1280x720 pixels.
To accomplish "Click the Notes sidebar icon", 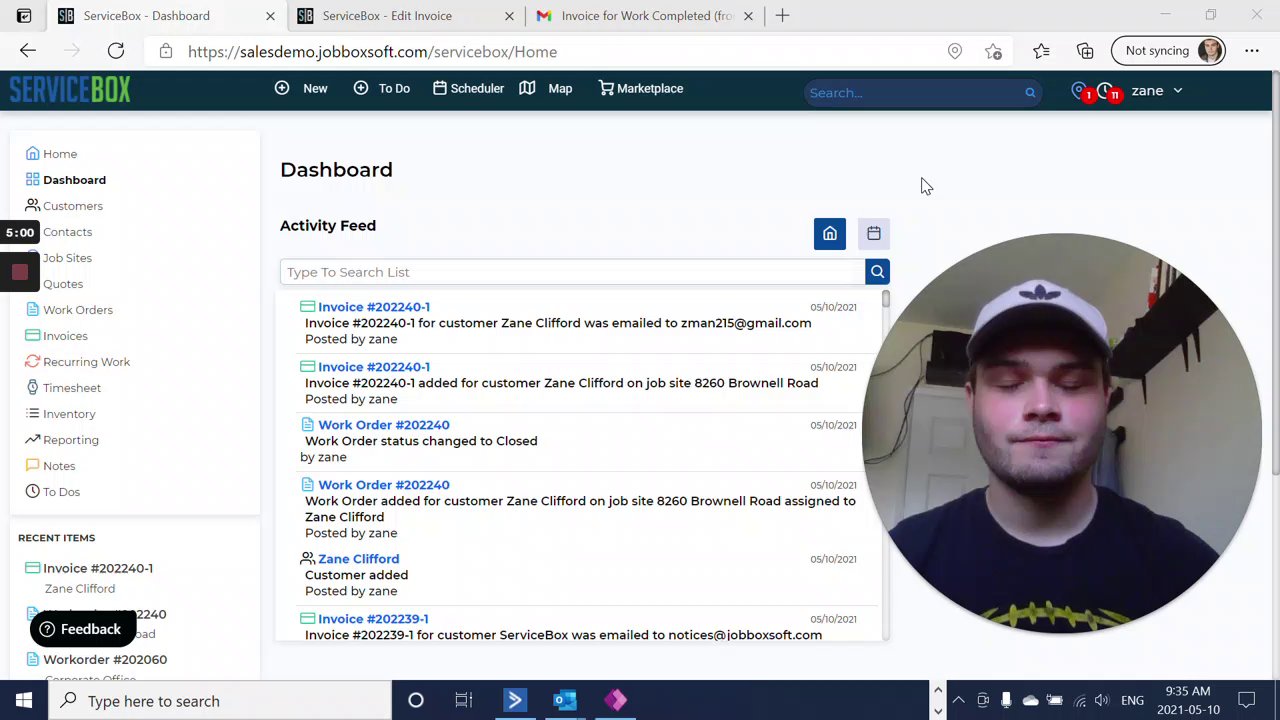I will click(x=32, y=465).
